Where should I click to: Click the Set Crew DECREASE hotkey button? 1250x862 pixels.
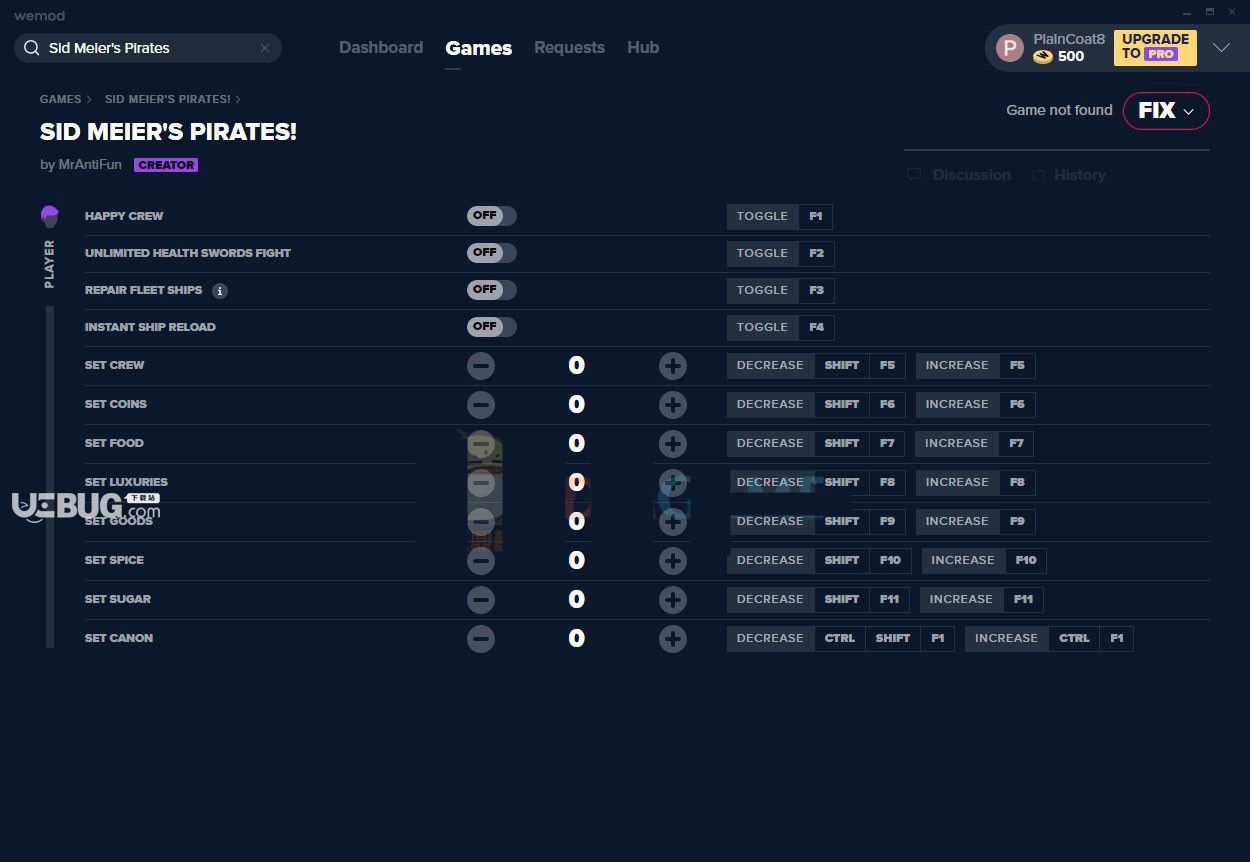pyautogui.click(x=817, y=366)
